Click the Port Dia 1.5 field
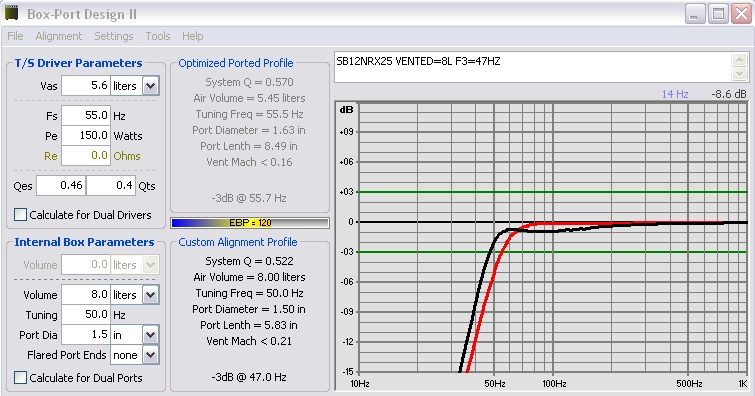 86,335
